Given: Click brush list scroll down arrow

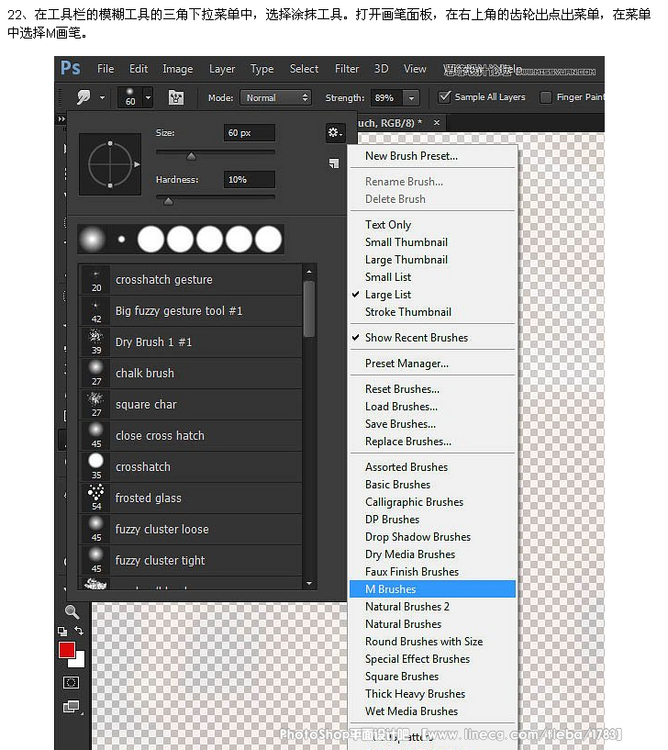Looking at the screenshot, I should pyautogui.click(x=309, y=583).
